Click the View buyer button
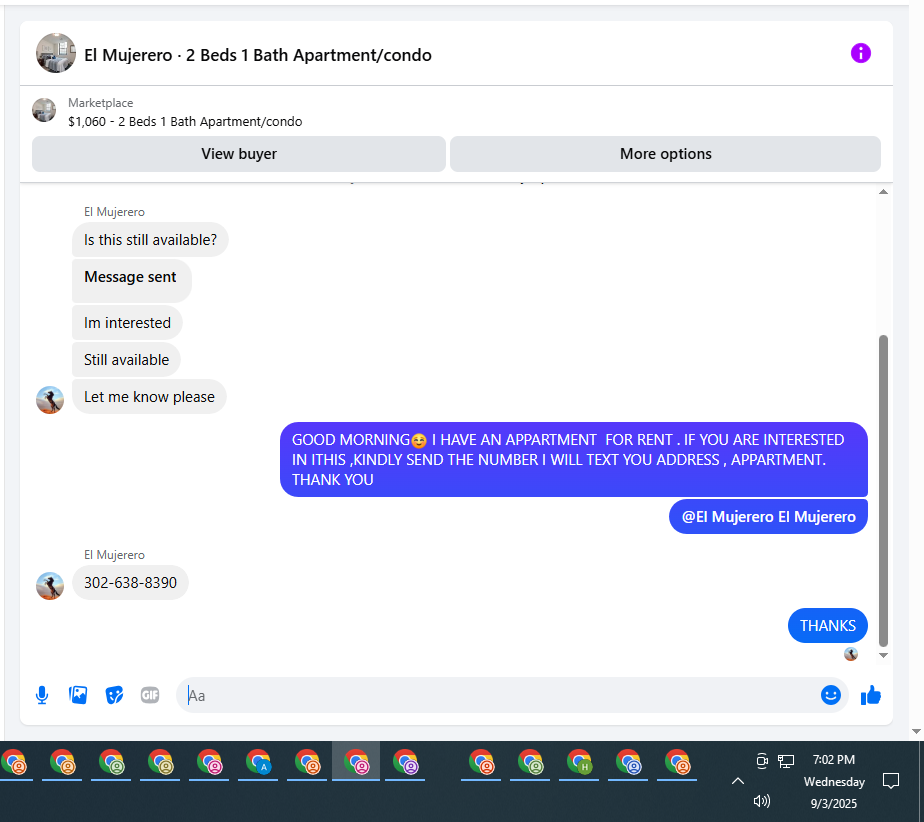Viewport: 924px width, 822px height. pyautogui.click(x=239, y=154)
